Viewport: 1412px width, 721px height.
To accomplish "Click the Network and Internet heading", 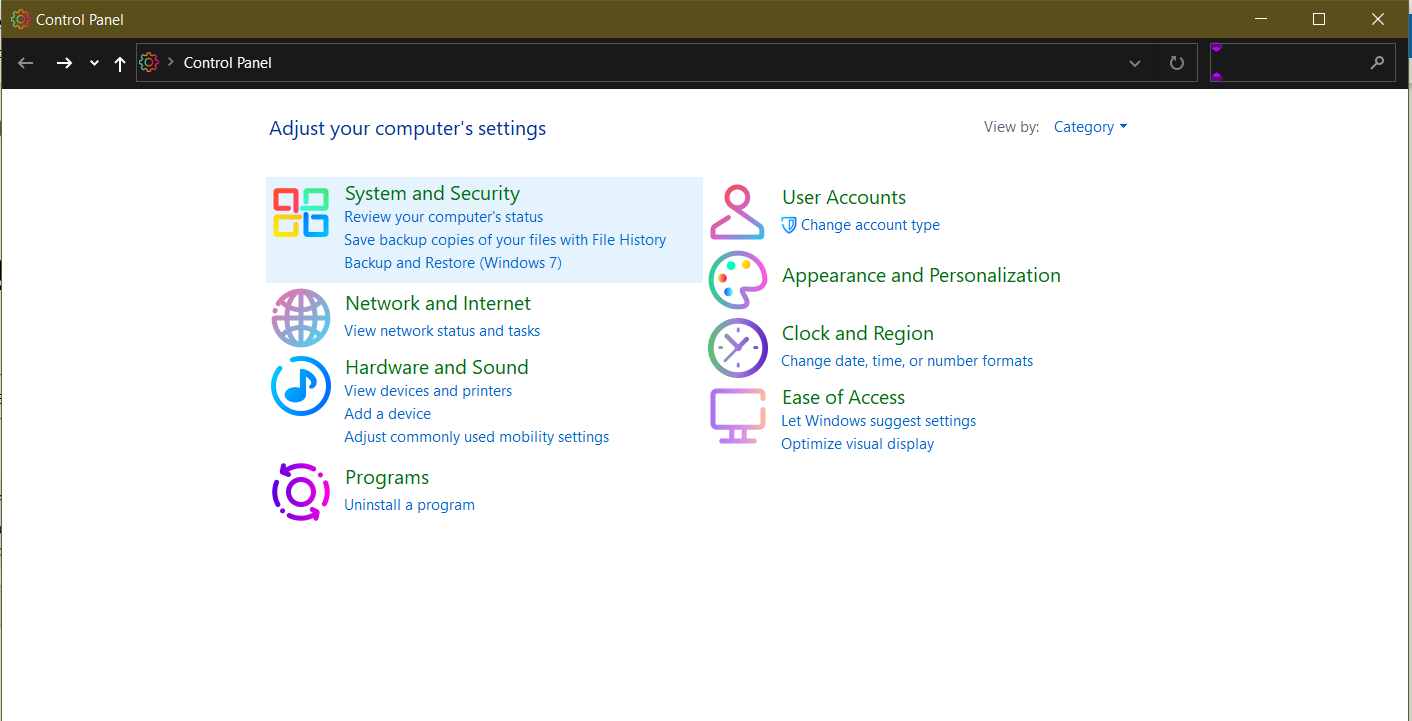I will (438, 303).
